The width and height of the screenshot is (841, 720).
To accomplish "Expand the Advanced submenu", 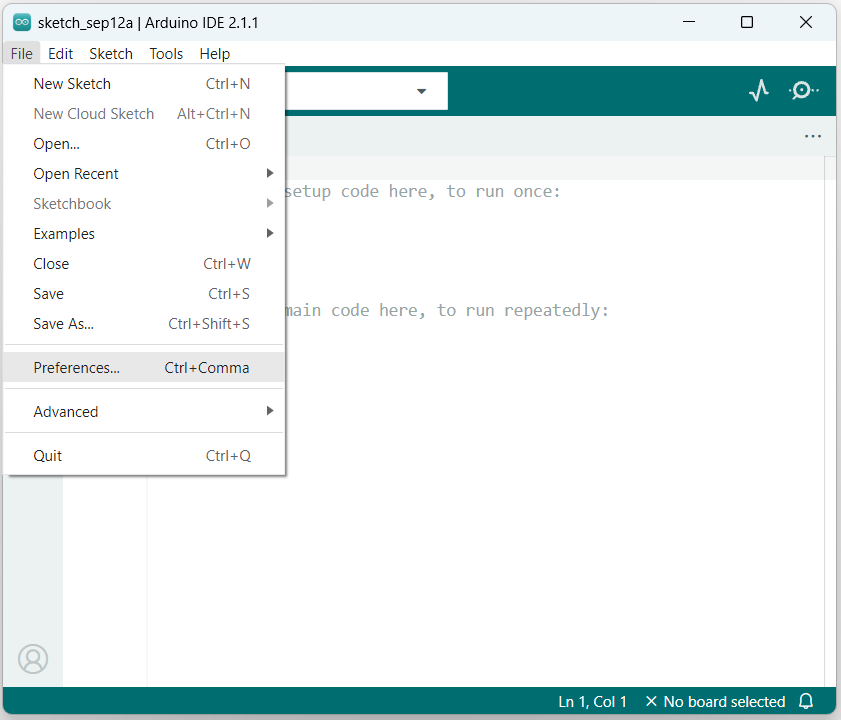I will [x=66, y=411].
